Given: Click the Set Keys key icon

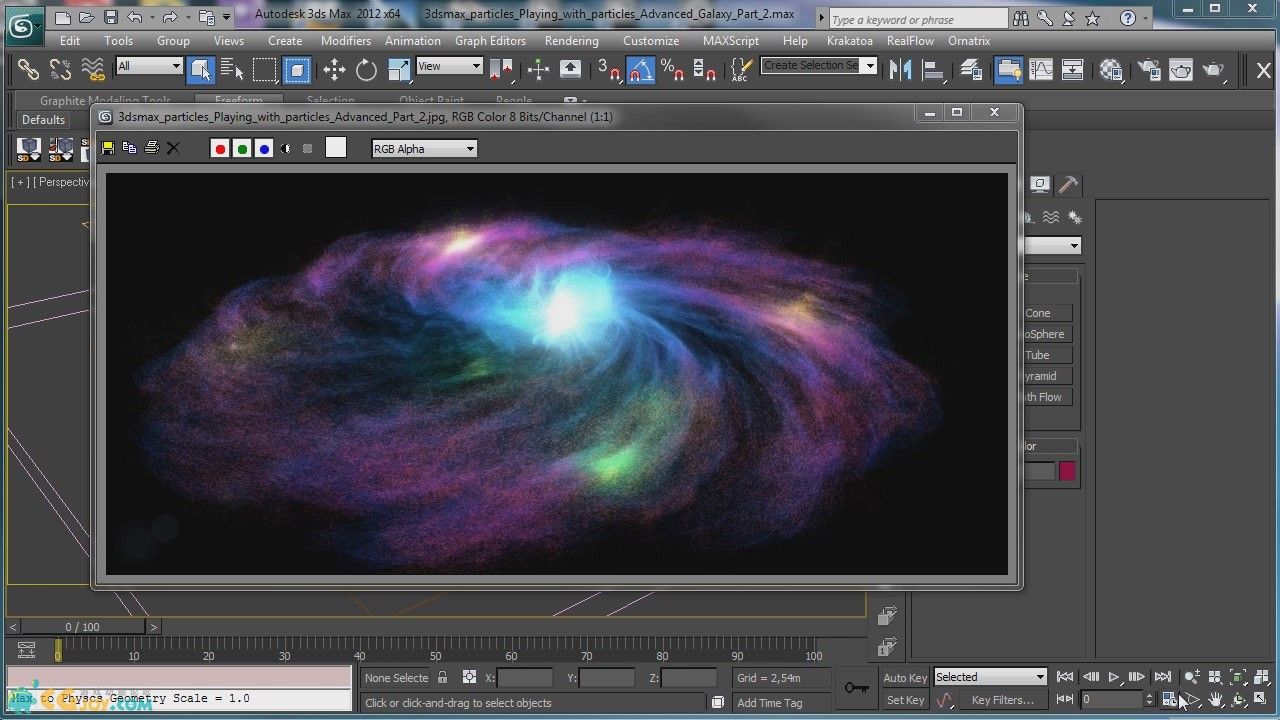Looking at the screenshot, I should click(x=856, y=688).
